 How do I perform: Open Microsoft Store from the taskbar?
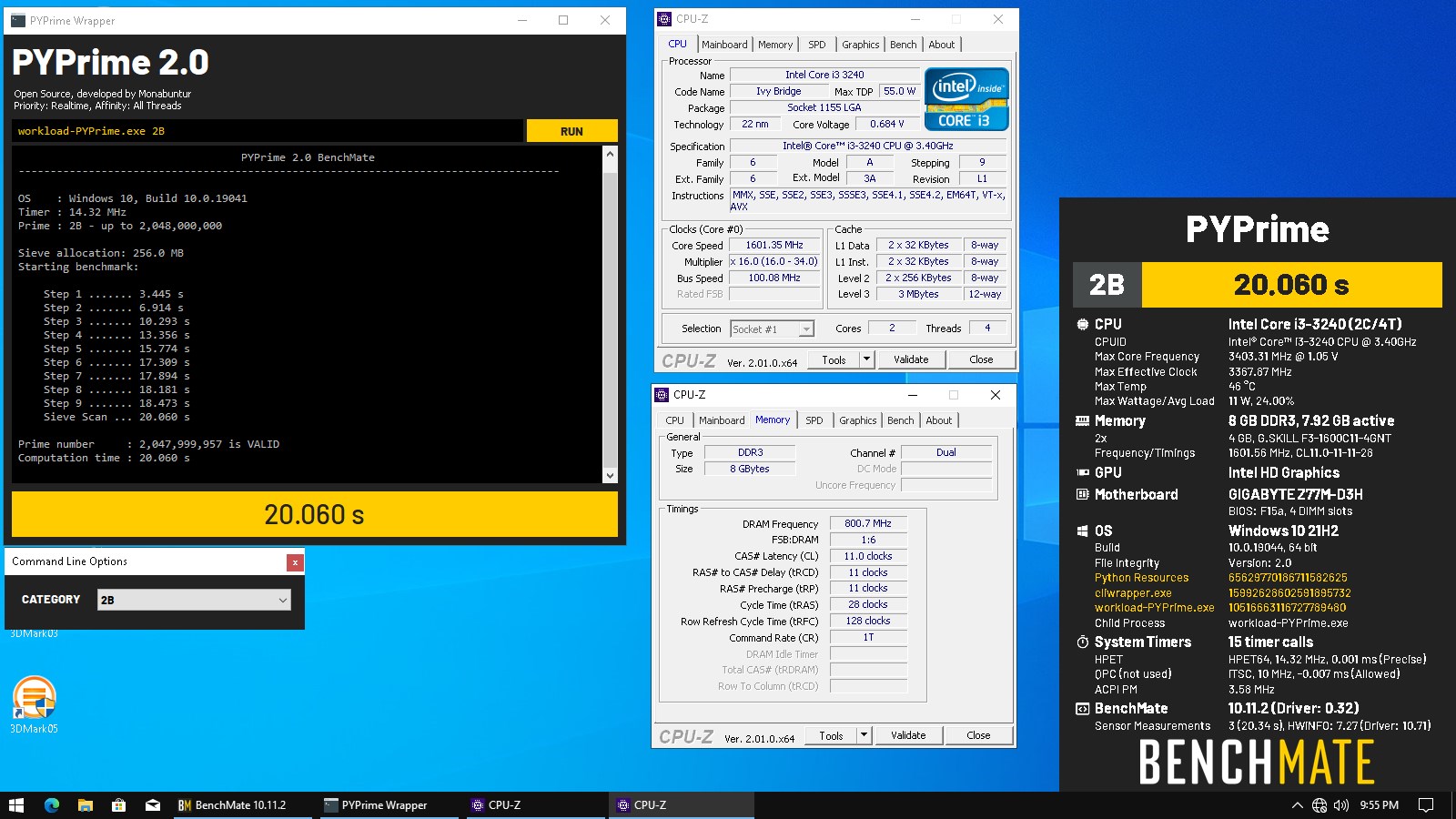(x=118, y=805)
